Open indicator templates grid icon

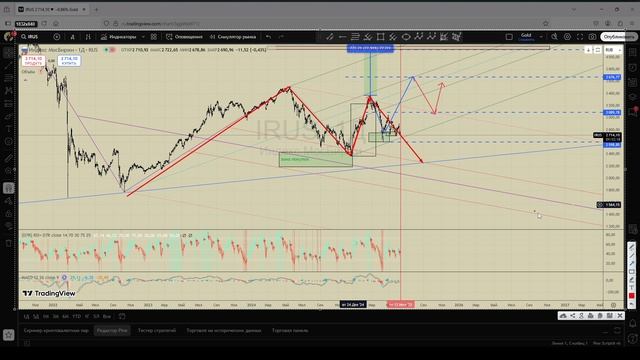(153, 37)
